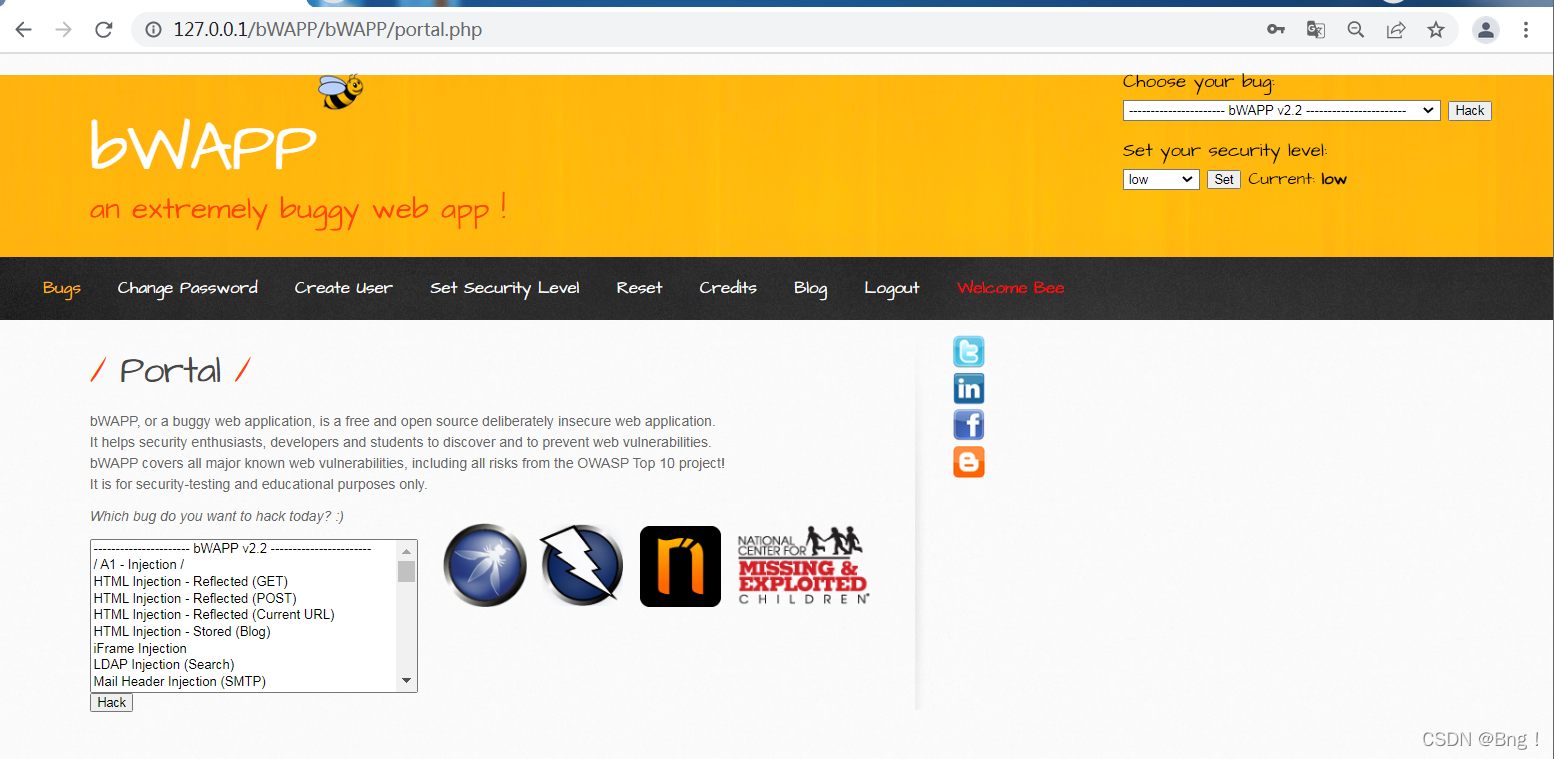The height and width of the screenshot is (759, 1554).
Task: Click the Hack button beside bug dropdown
Action: pos(1470,111)
